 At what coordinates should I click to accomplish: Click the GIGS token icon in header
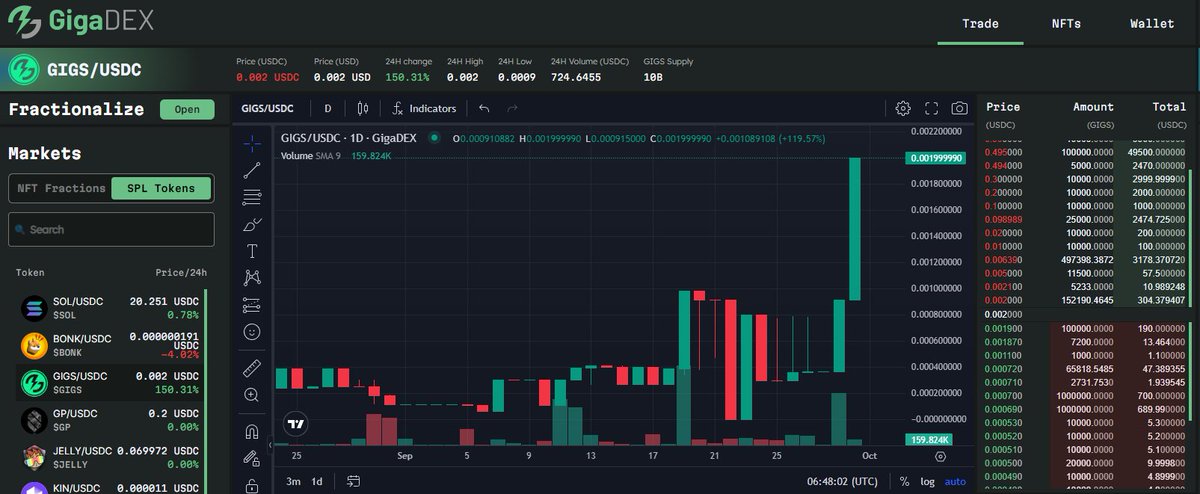tap(23, 70)
